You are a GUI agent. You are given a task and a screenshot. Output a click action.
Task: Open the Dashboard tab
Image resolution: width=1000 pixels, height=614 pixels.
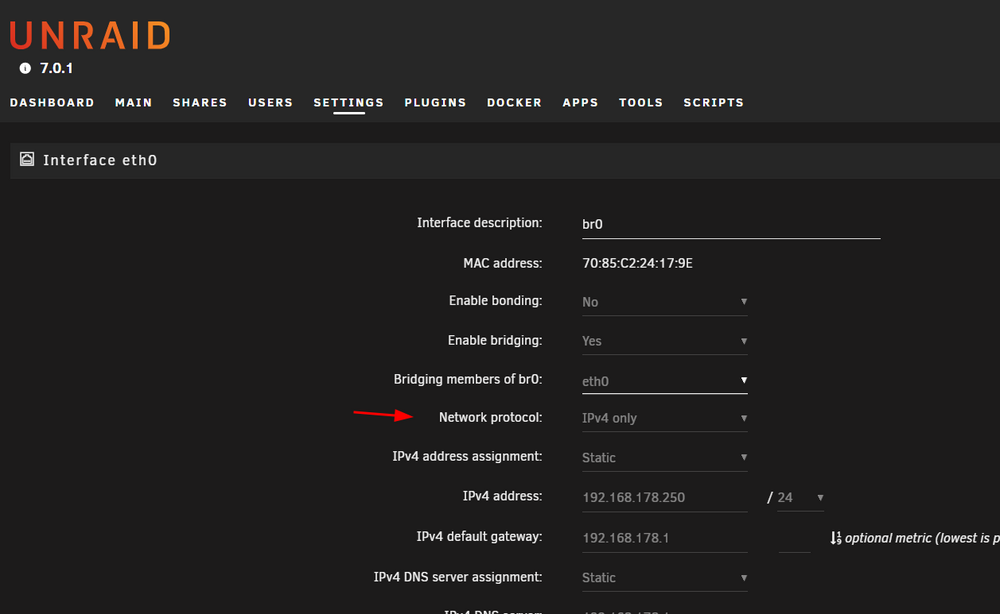[x=52, y=103]
